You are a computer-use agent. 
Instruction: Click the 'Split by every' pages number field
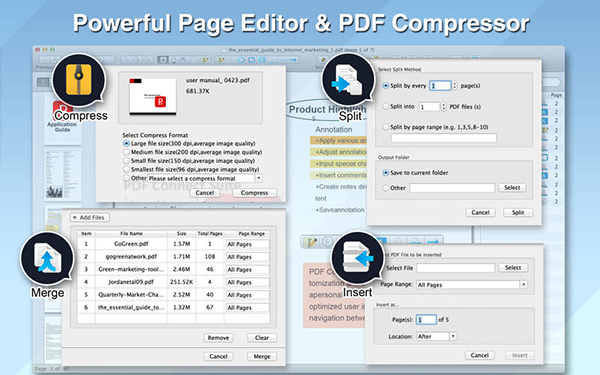pos(440,86)
